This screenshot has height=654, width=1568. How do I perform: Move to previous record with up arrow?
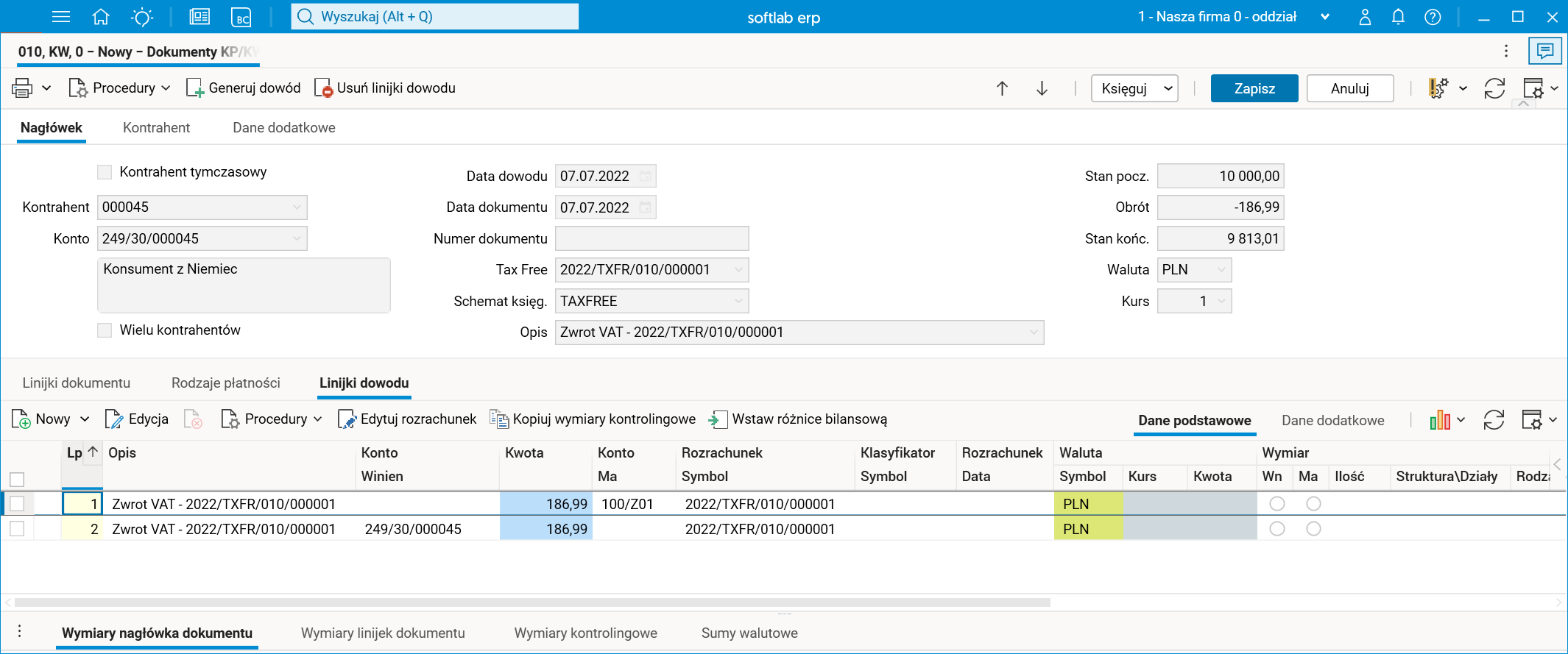pyautogui.click(x=1002, y=89)
